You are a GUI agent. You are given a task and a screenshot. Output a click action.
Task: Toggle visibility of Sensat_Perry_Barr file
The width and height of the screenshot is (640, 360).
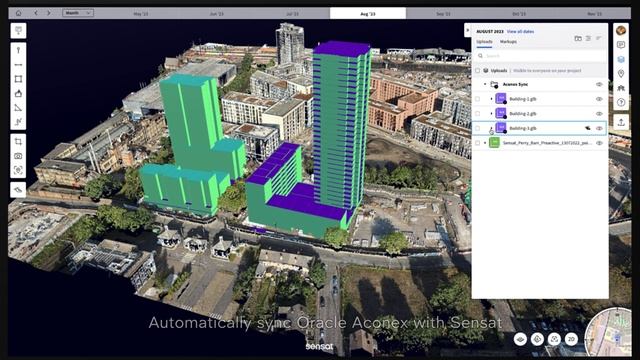pyautogui.click(x=599, y=143)
